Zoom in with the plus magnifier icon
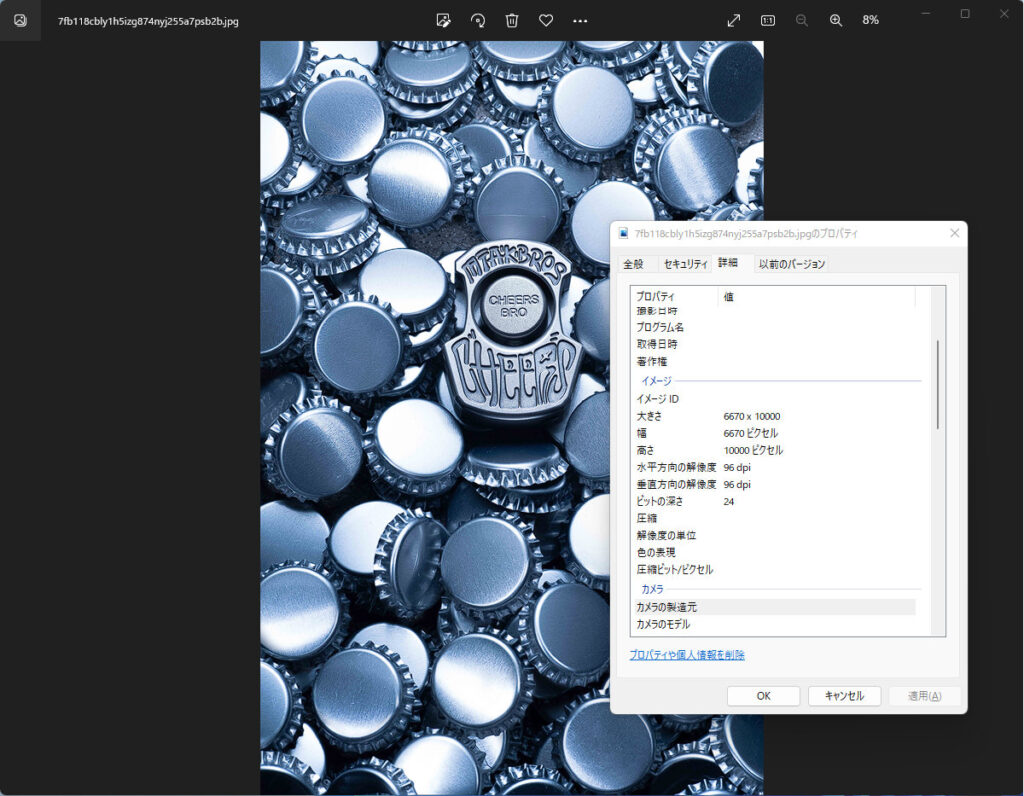The image size is (1024, 796). 836,20
